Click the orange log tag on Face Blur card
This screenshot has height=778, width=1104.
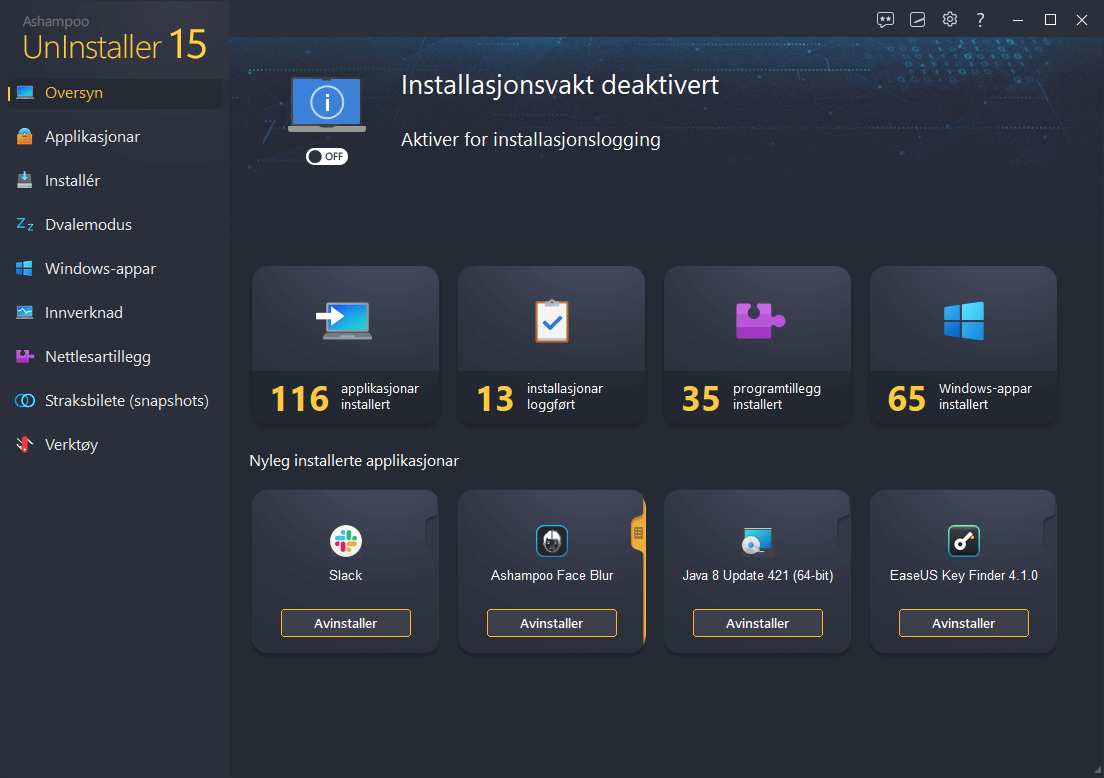click(638, 533)
